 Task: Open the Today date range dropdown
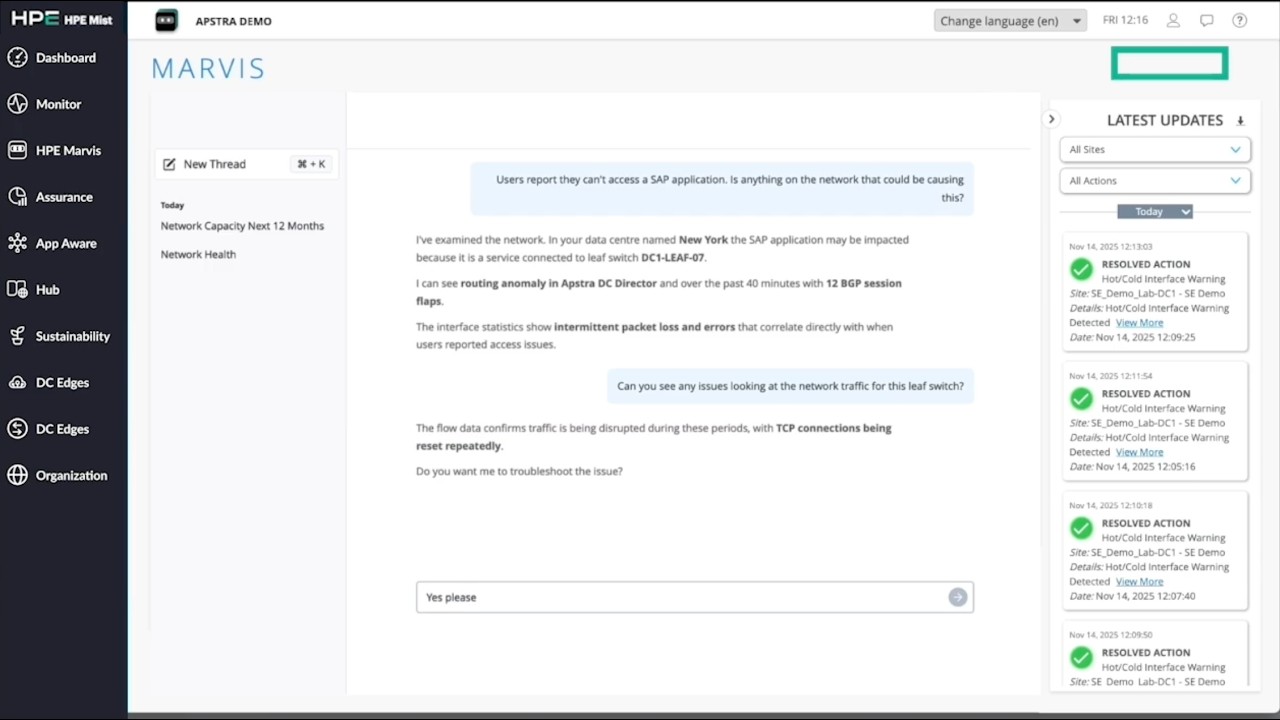(x=1155, y=211)
